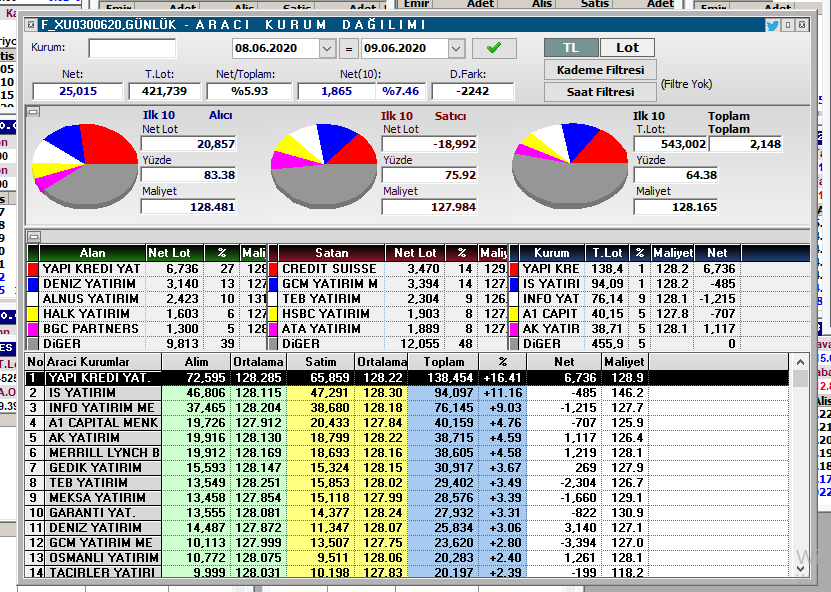The height and width of the screenshot is (592, 831).
Task: Open the Saat Filtresi filter
Action: 600,92
